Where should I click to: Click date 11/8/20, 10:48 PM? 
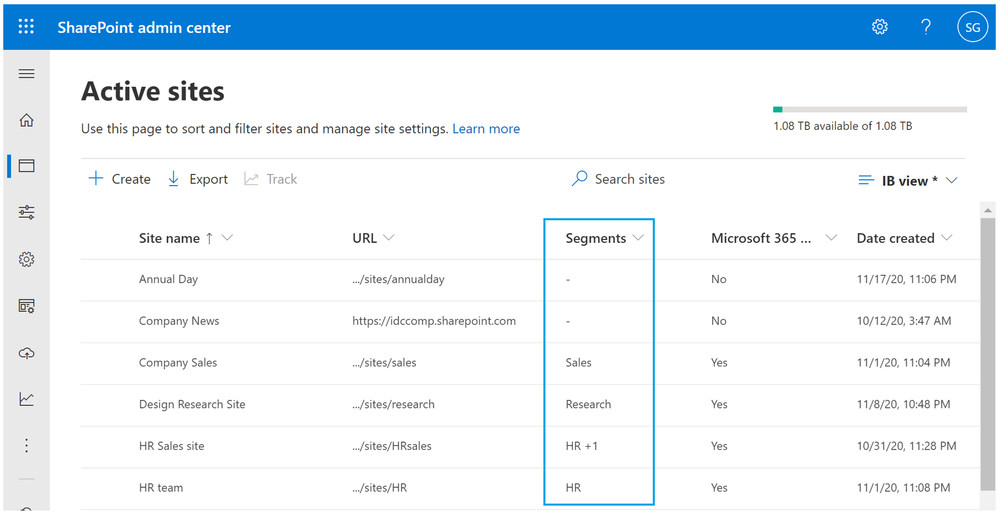tap(903, 404)
